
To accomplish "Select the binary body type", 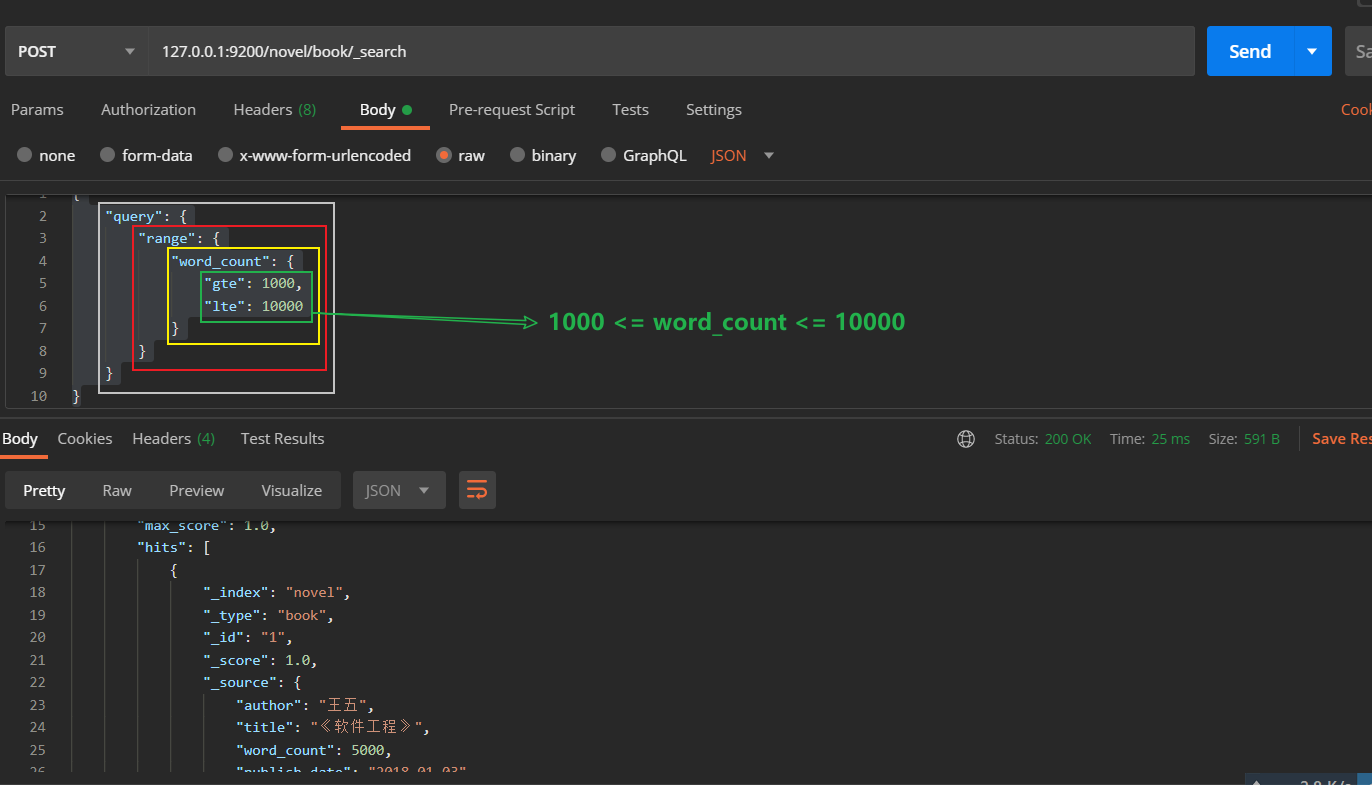I will coord(543,155).
